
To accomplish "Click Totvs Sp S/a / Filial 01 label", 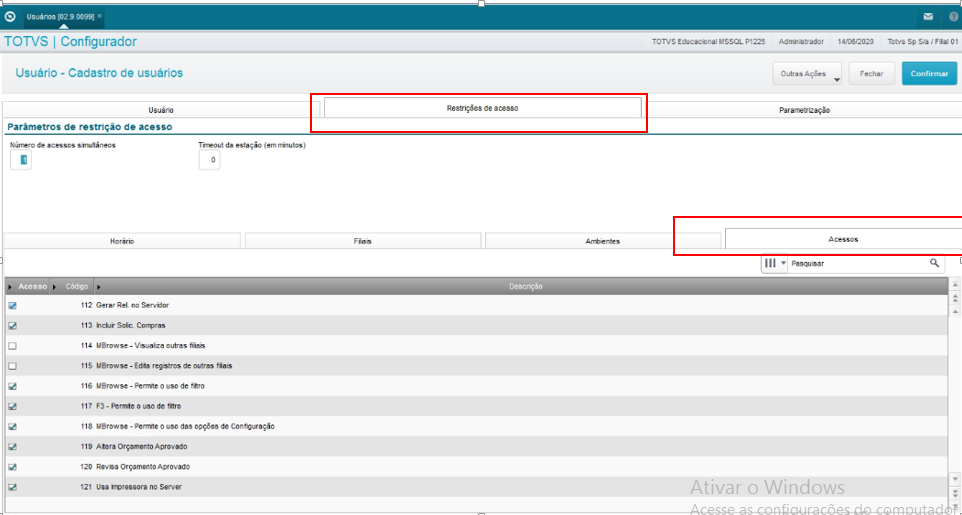I will click(x=923, y=42).
